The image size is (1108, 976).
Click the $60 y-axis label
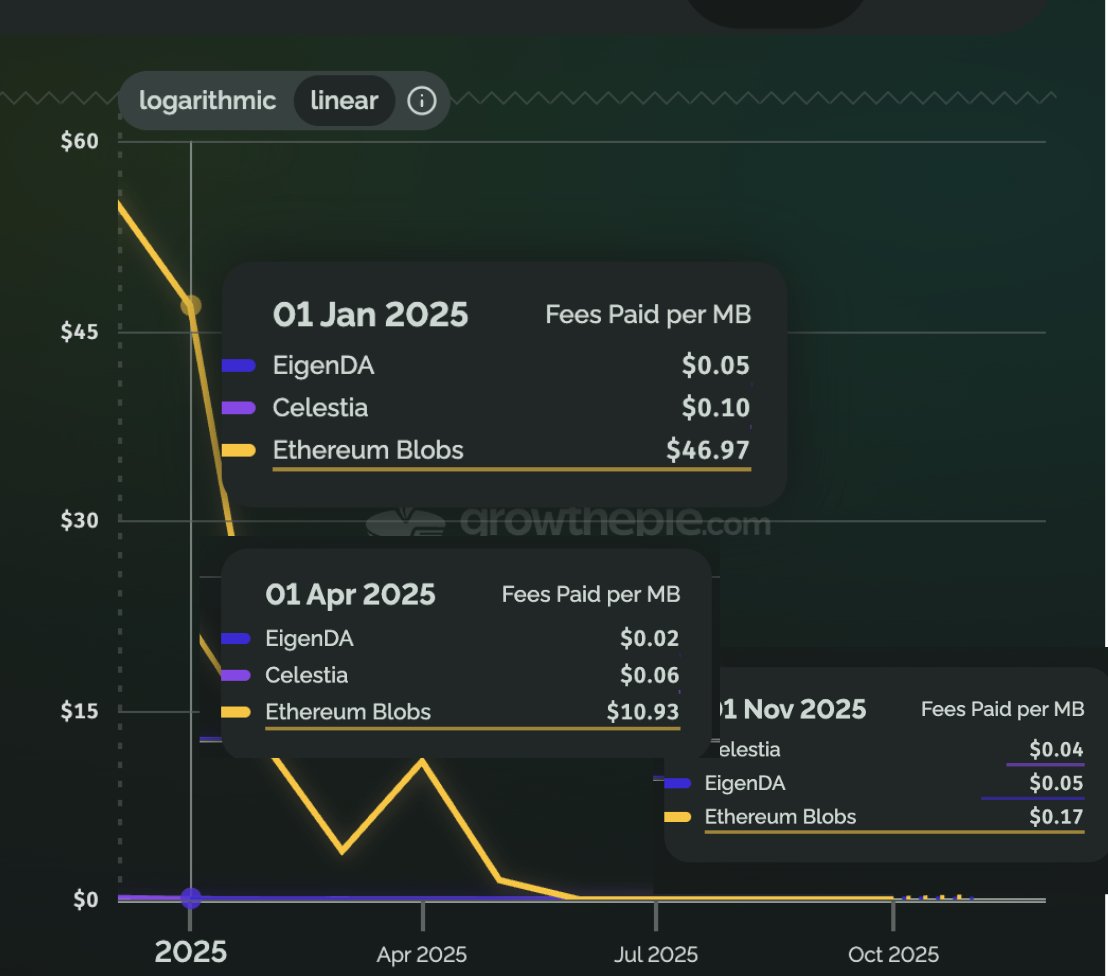(79, 141)
